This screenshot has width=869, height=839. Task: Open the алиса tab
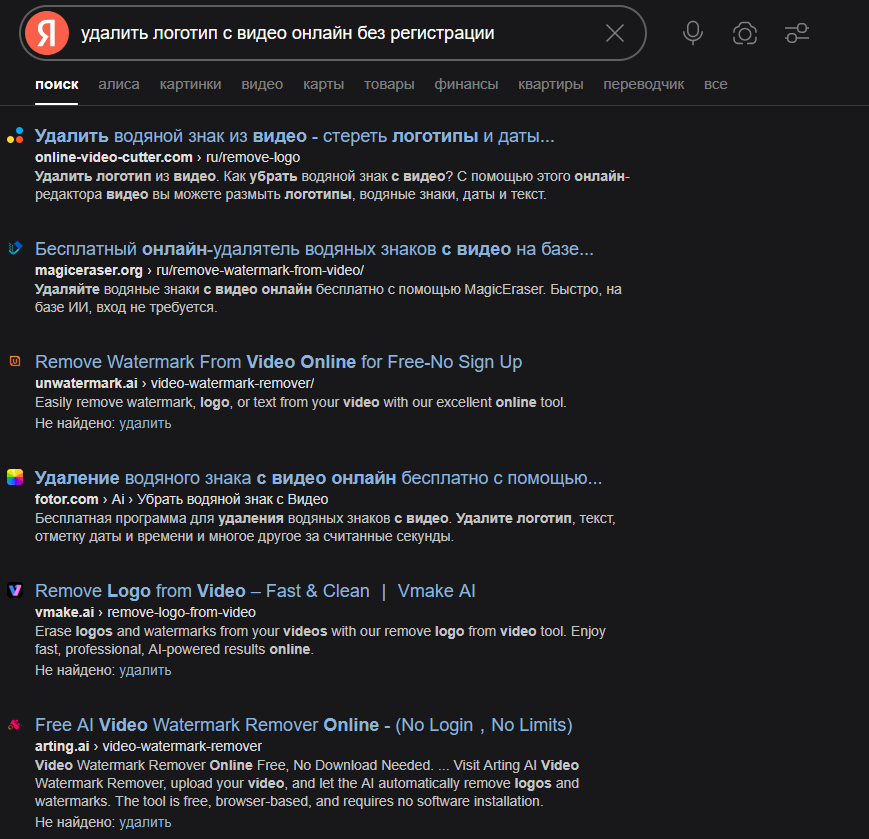(119, 84)
